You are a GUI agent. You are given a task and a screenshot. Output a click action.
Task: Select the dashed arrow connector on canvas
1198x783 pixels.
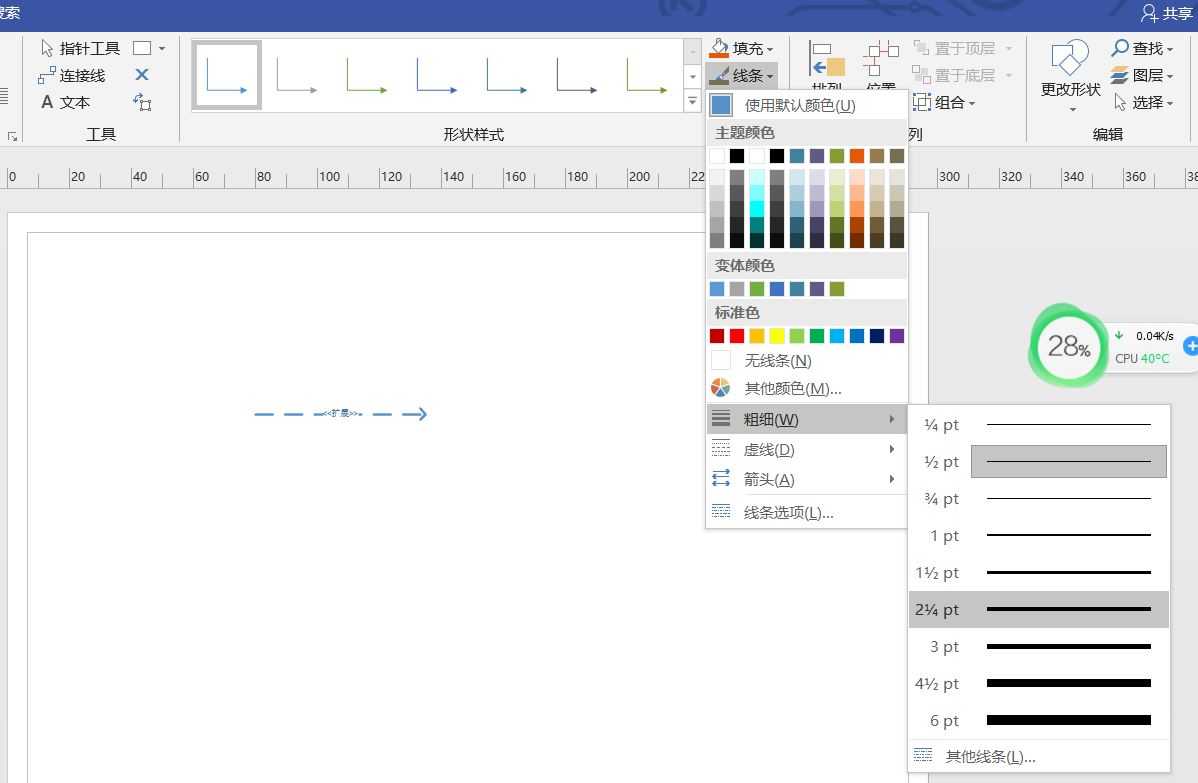coord(341,414)
